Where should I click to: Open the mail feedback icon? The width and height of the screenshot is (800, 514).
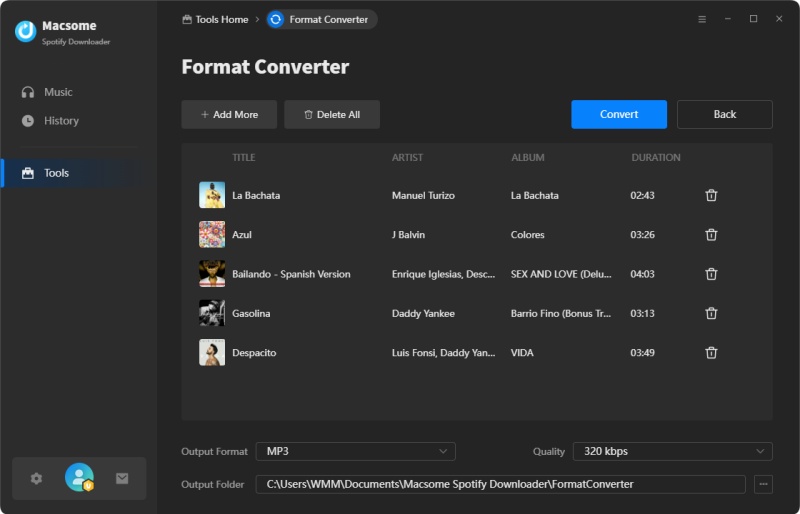click(122, 478)
